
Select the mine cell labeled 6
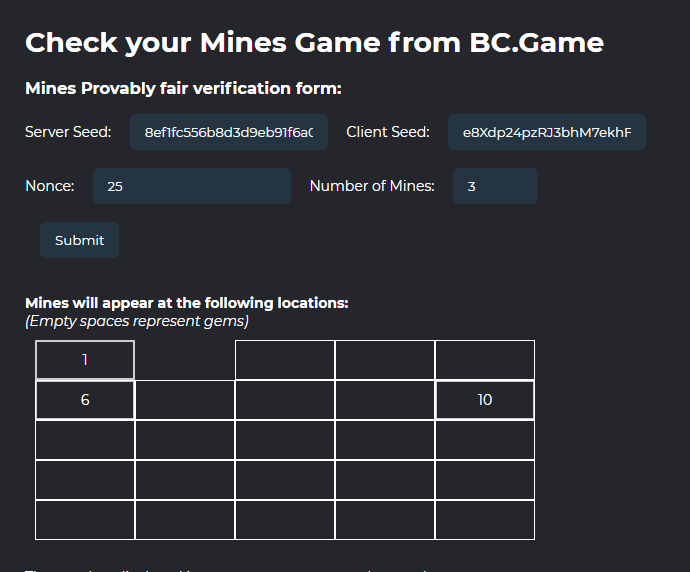[x=85, y=400]
